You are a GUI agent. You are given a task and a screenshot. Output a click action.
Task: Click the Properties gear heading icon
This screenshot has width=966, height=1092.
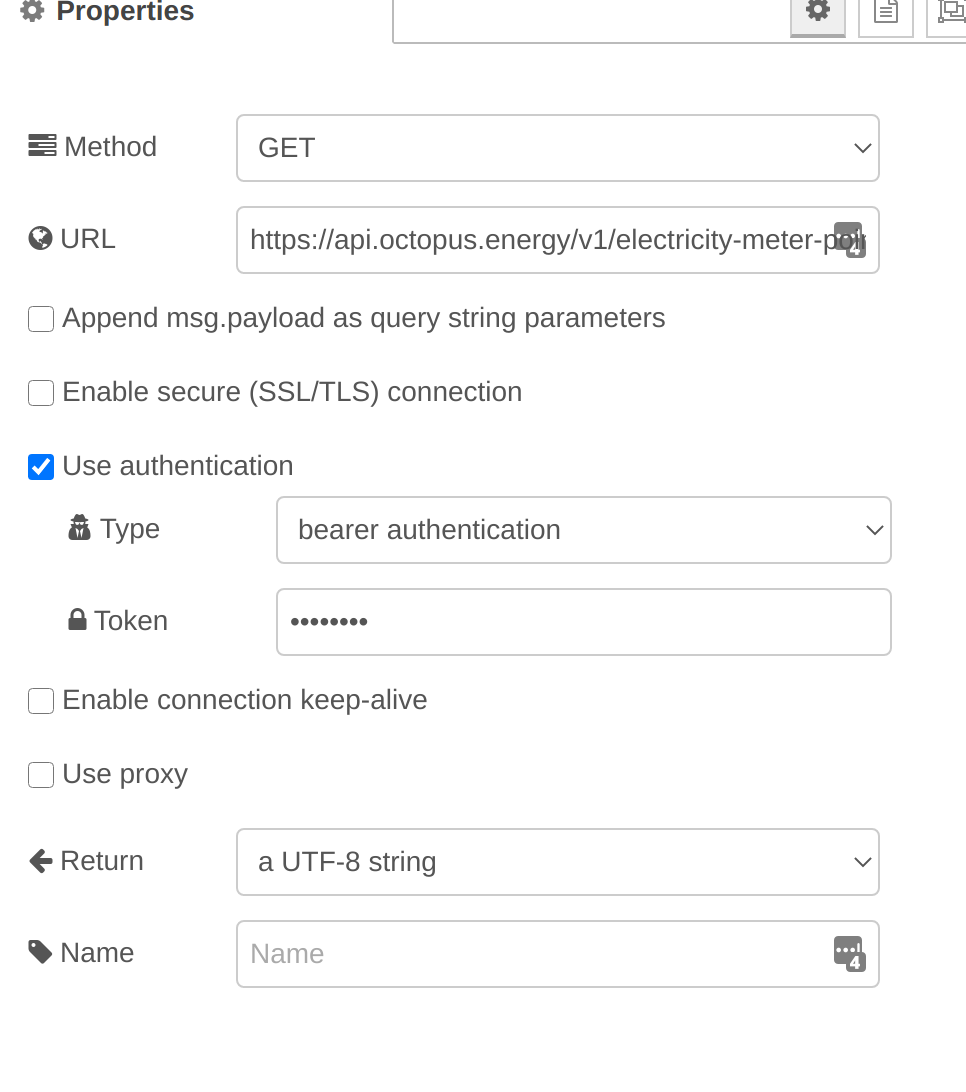click(32, 10)
